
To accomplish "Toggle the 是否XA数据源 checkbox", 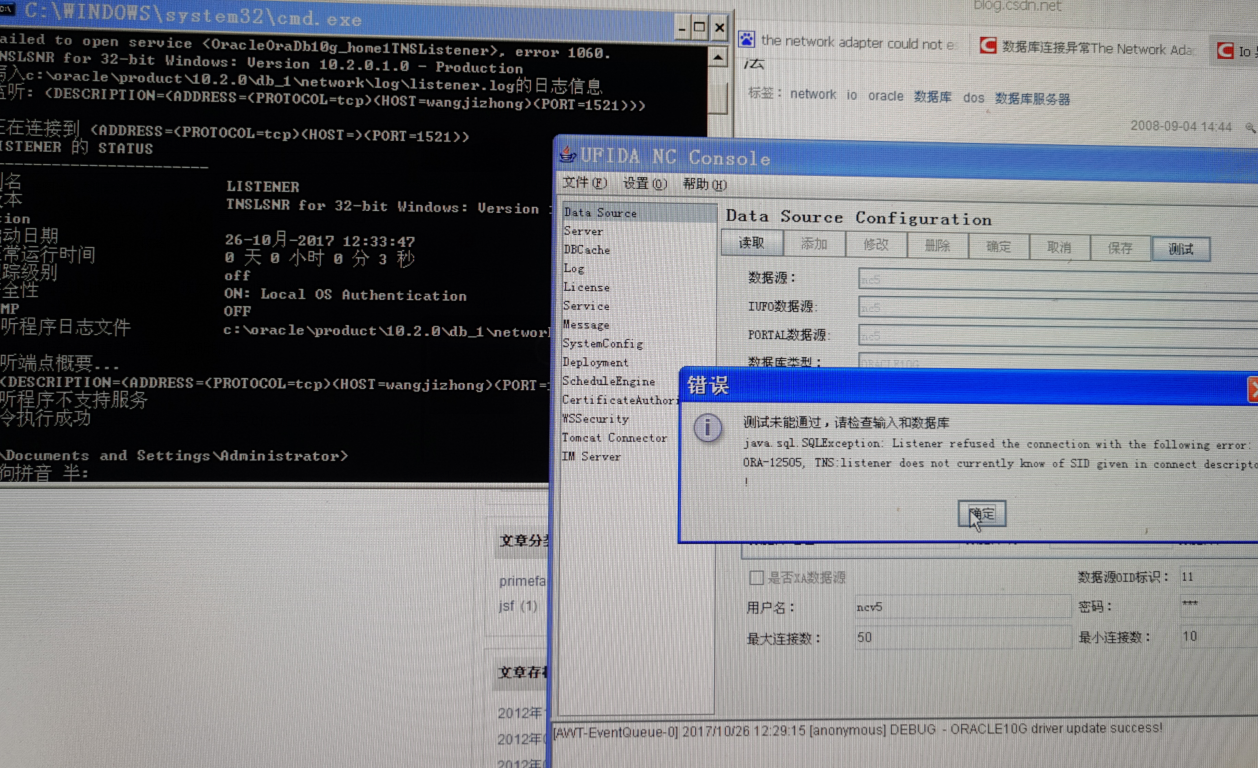I will pyautogui.click(x=757, y=577).
